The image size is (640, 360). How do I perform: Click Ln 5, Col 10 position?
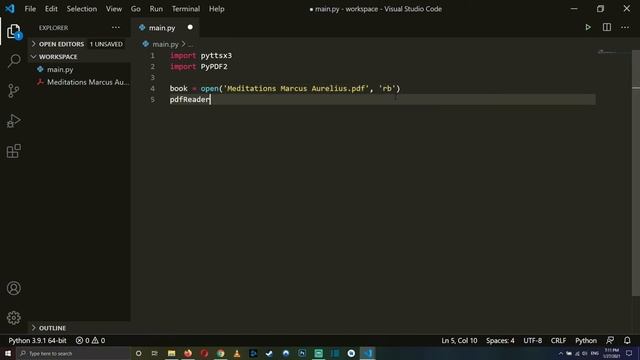tap(459, 340)
